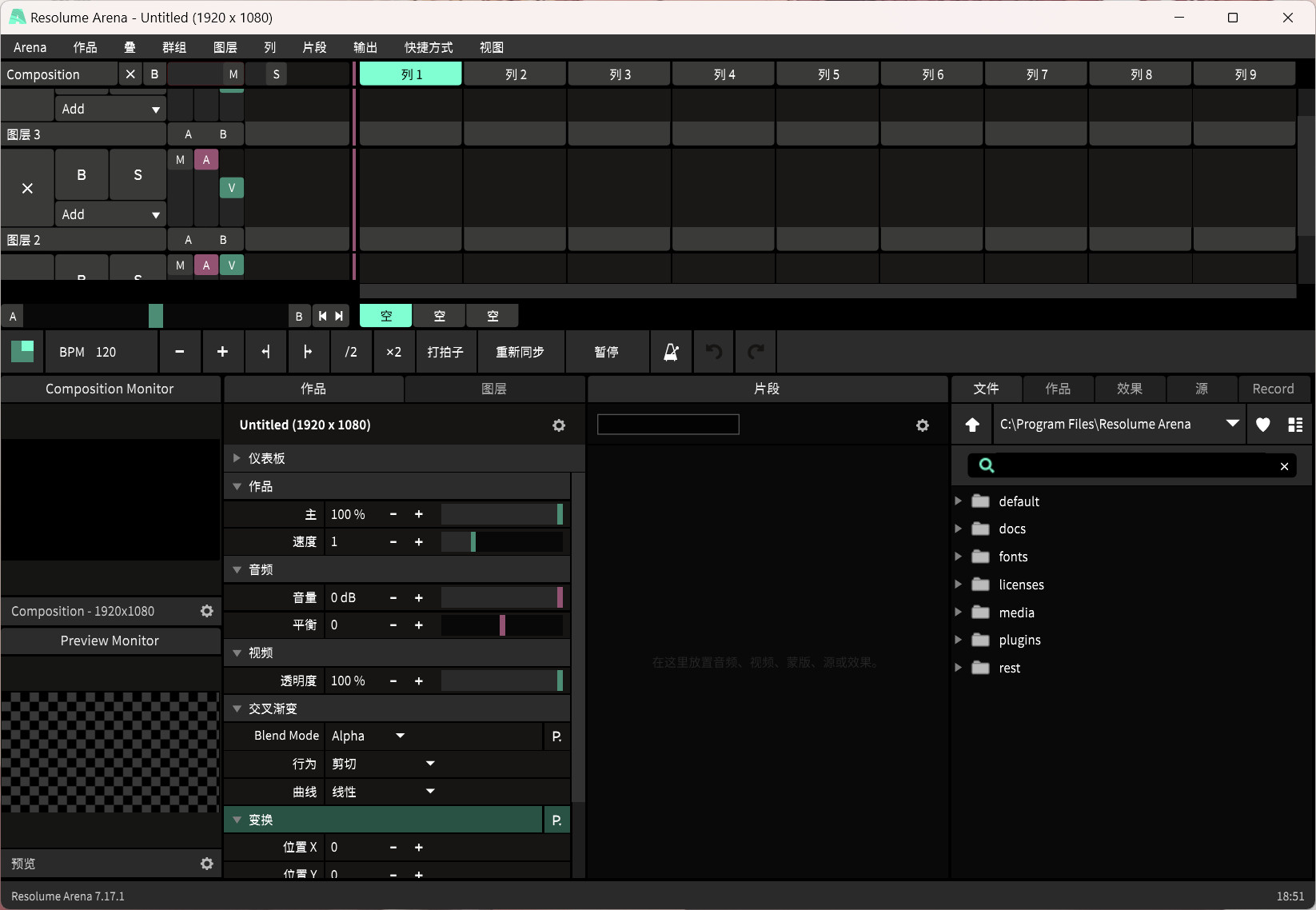Clear Layer 3 with X button
The image size is (1316, 910).
coord(28,189)
